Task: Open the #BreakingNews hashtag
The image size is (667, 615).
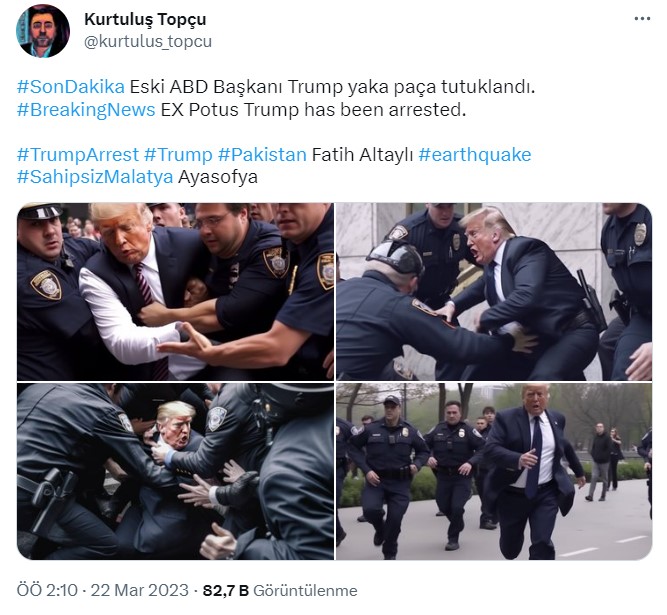Action: 86,110
